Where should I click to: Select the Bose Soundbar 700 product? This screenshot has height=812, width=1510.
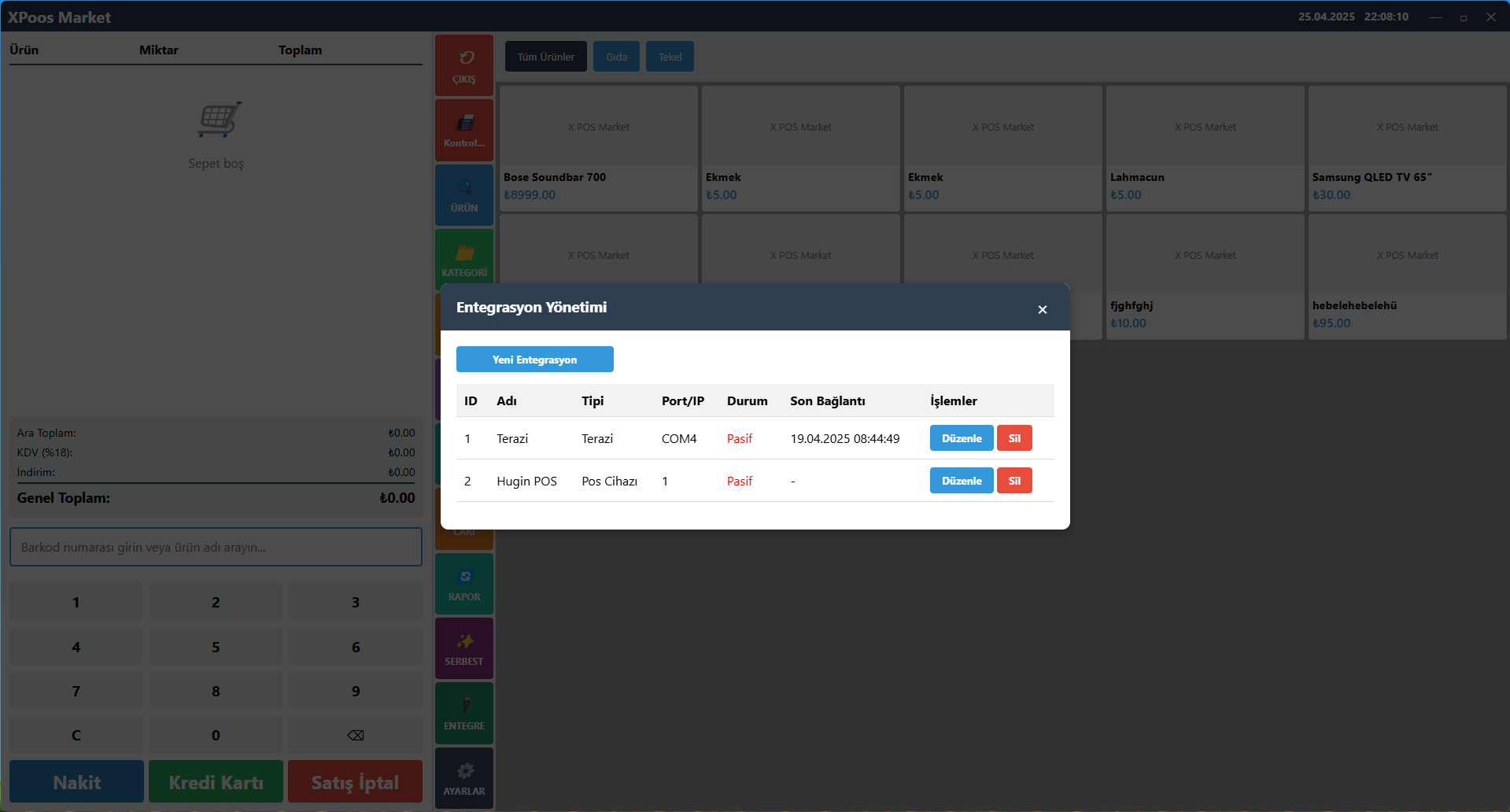[598, 149]
